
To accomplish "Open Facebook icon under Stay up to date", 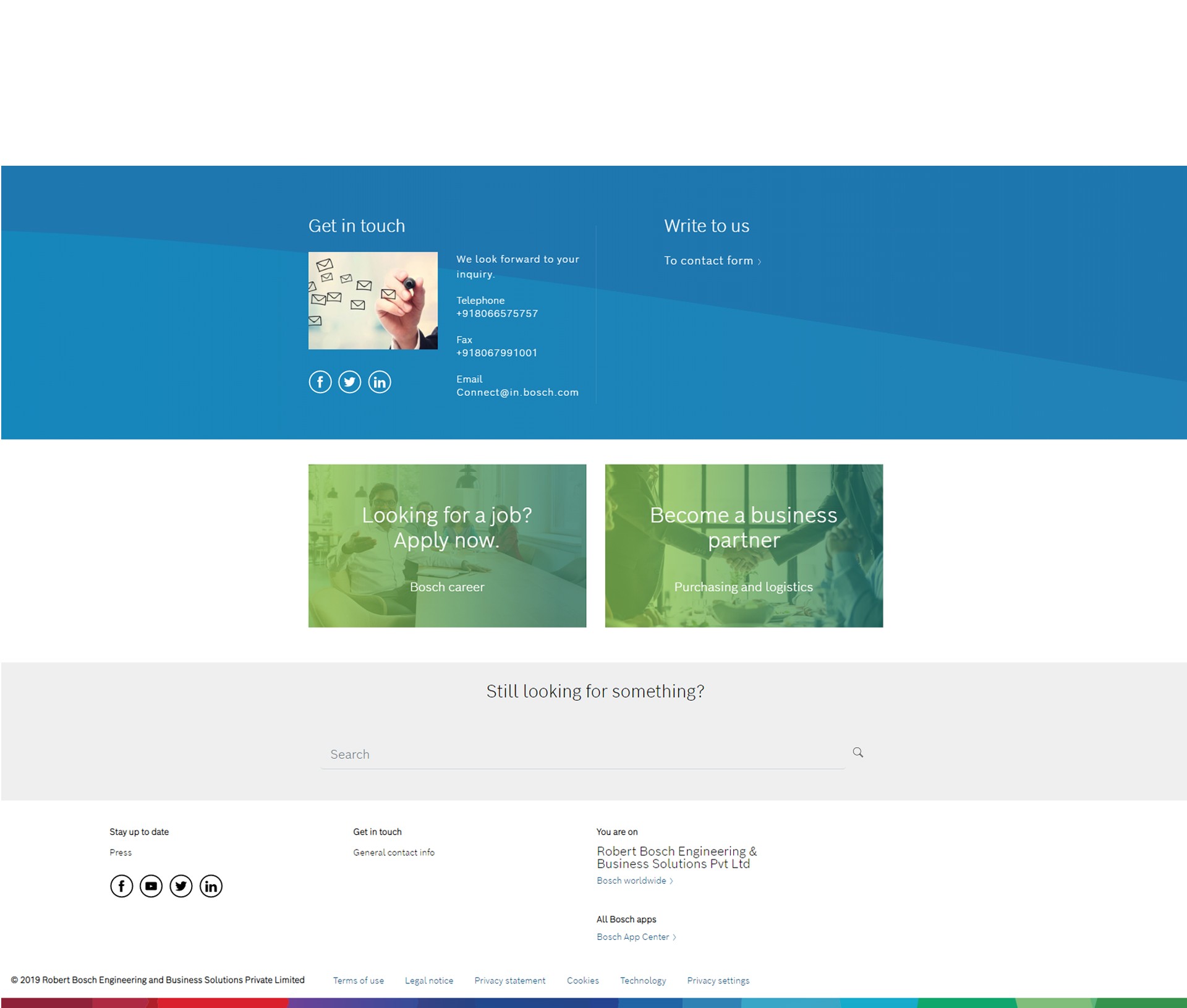I will click(x=121, y=886).
